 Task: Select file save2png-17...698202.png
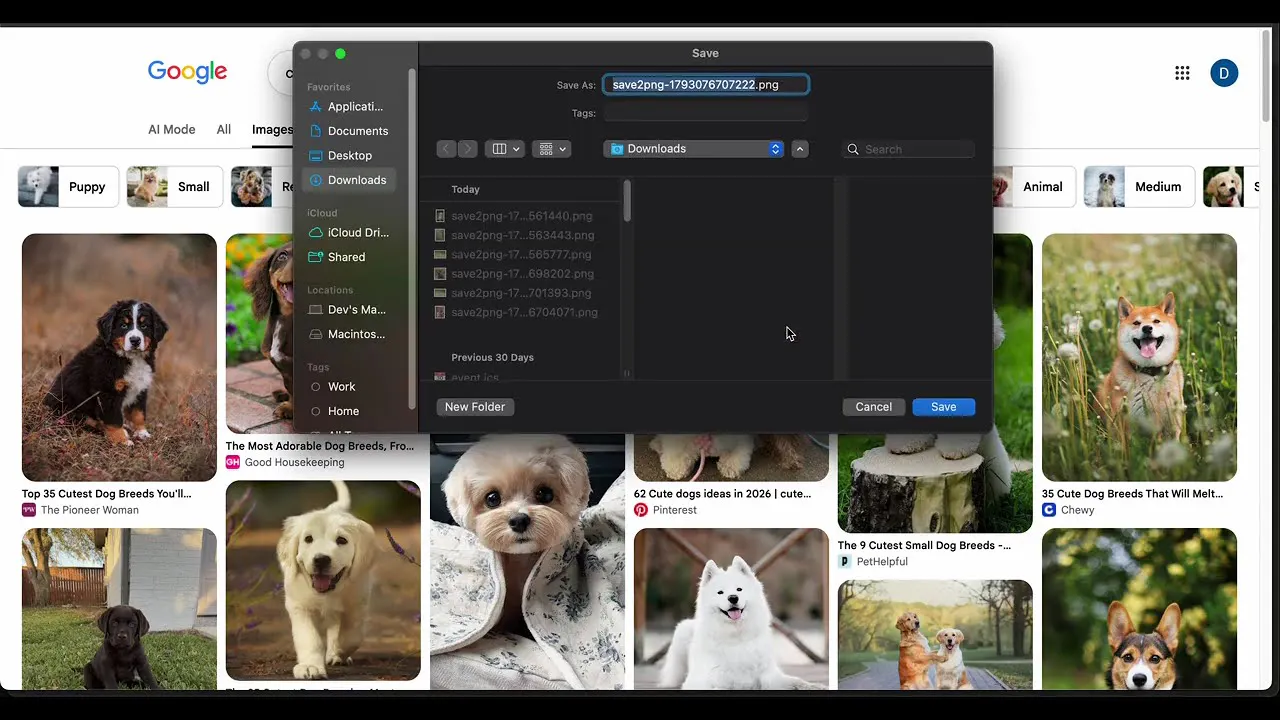click(522, 274)
